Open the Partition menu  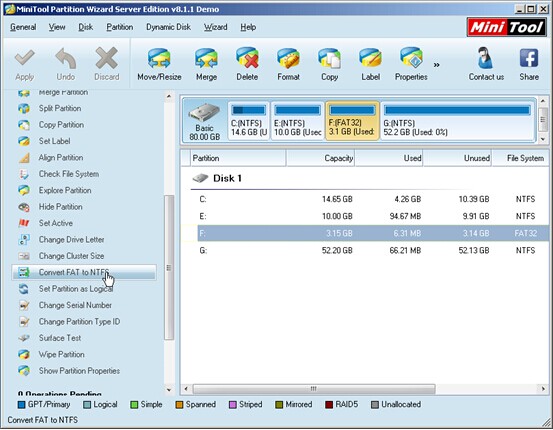pyautogui.click(x=120, y=27)
